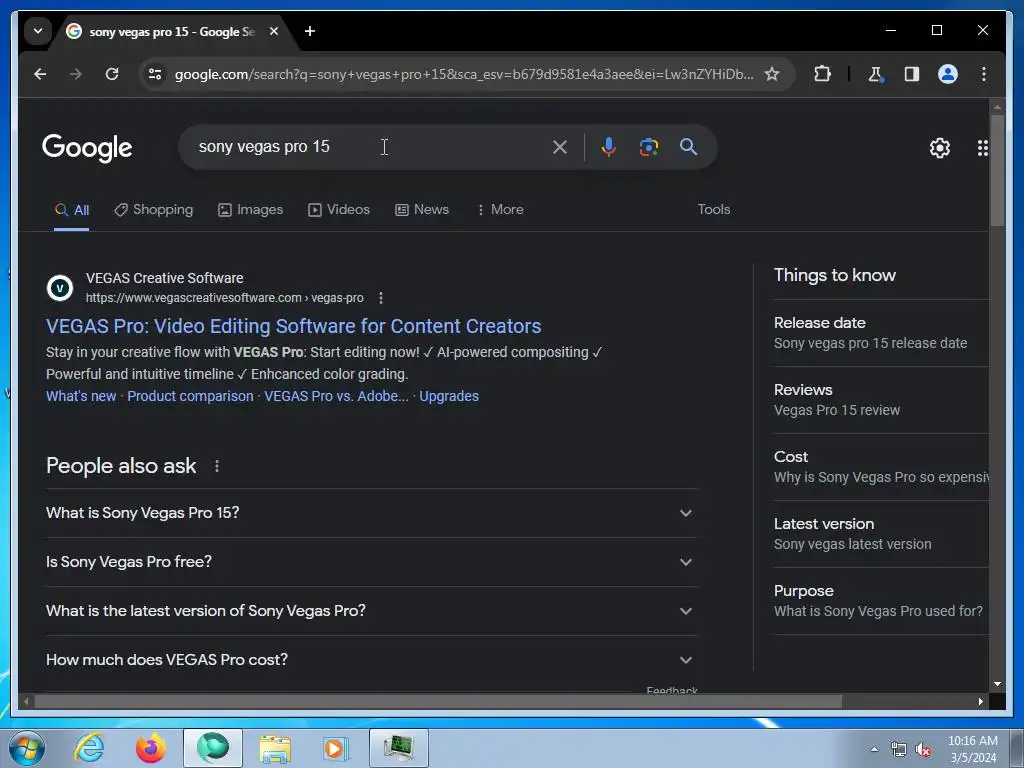
Task: Open the search Tools menu
Action: point(714,210)
